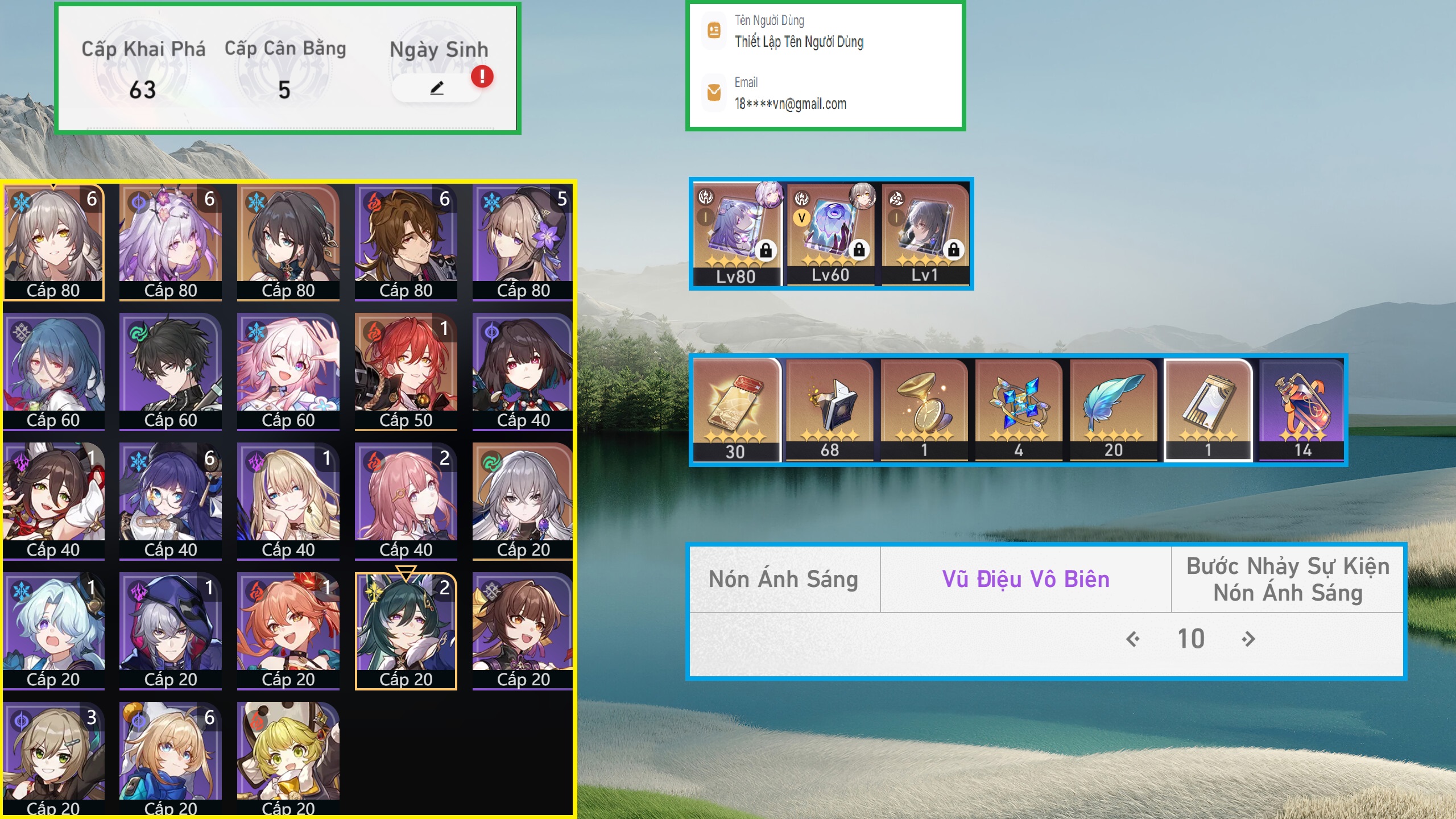Screen dimensions: 1456x819
Task: Select the blue feather item showing 20
Action: (1114, 409)
